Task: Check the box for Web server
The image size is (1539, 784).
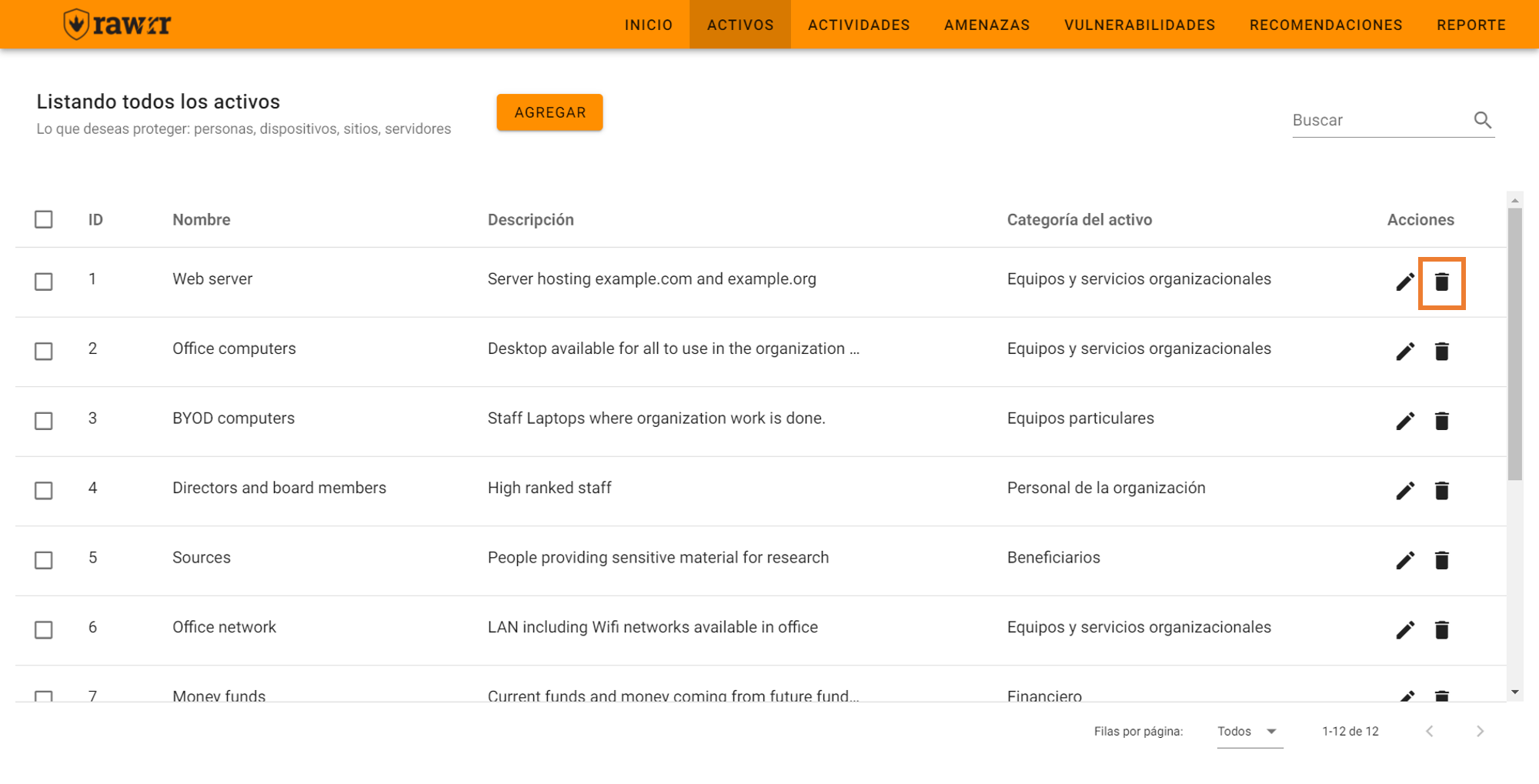Action: 44,282
